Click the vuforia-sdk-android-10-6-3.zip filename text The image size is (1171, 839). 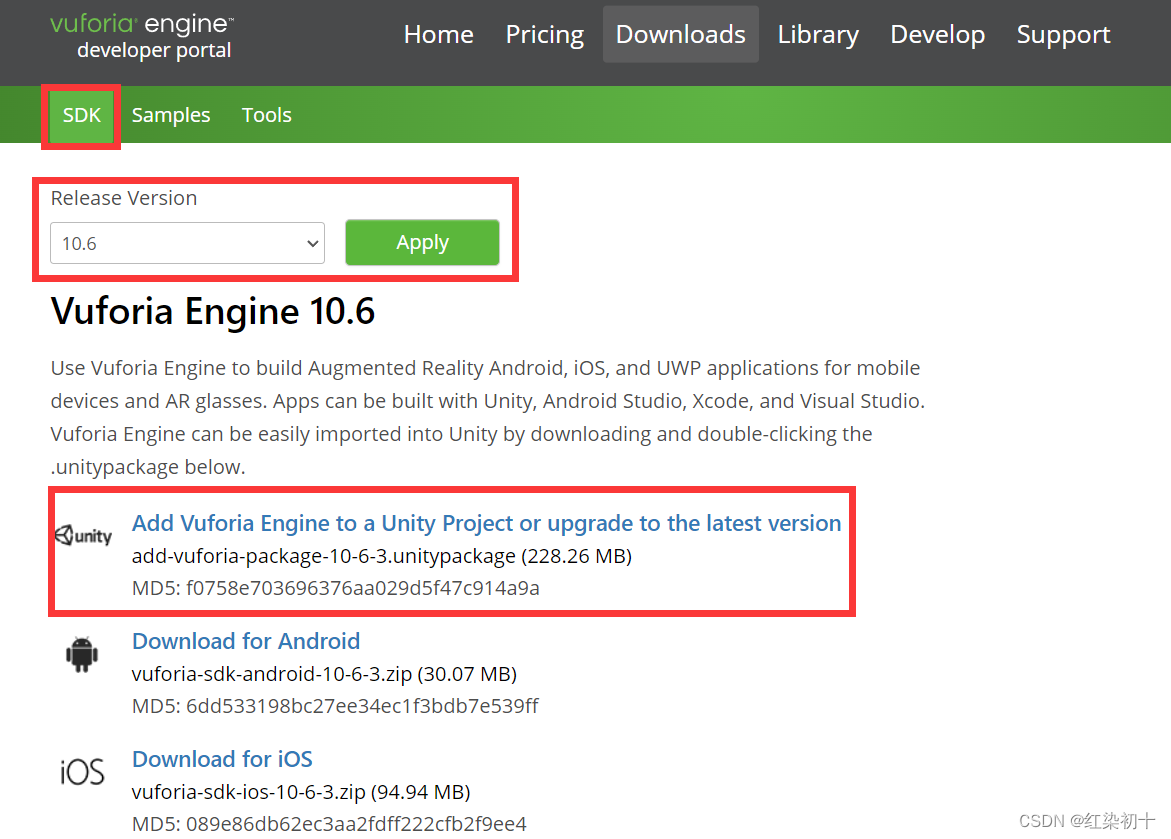pyautogui.click(x=272, y=674)
